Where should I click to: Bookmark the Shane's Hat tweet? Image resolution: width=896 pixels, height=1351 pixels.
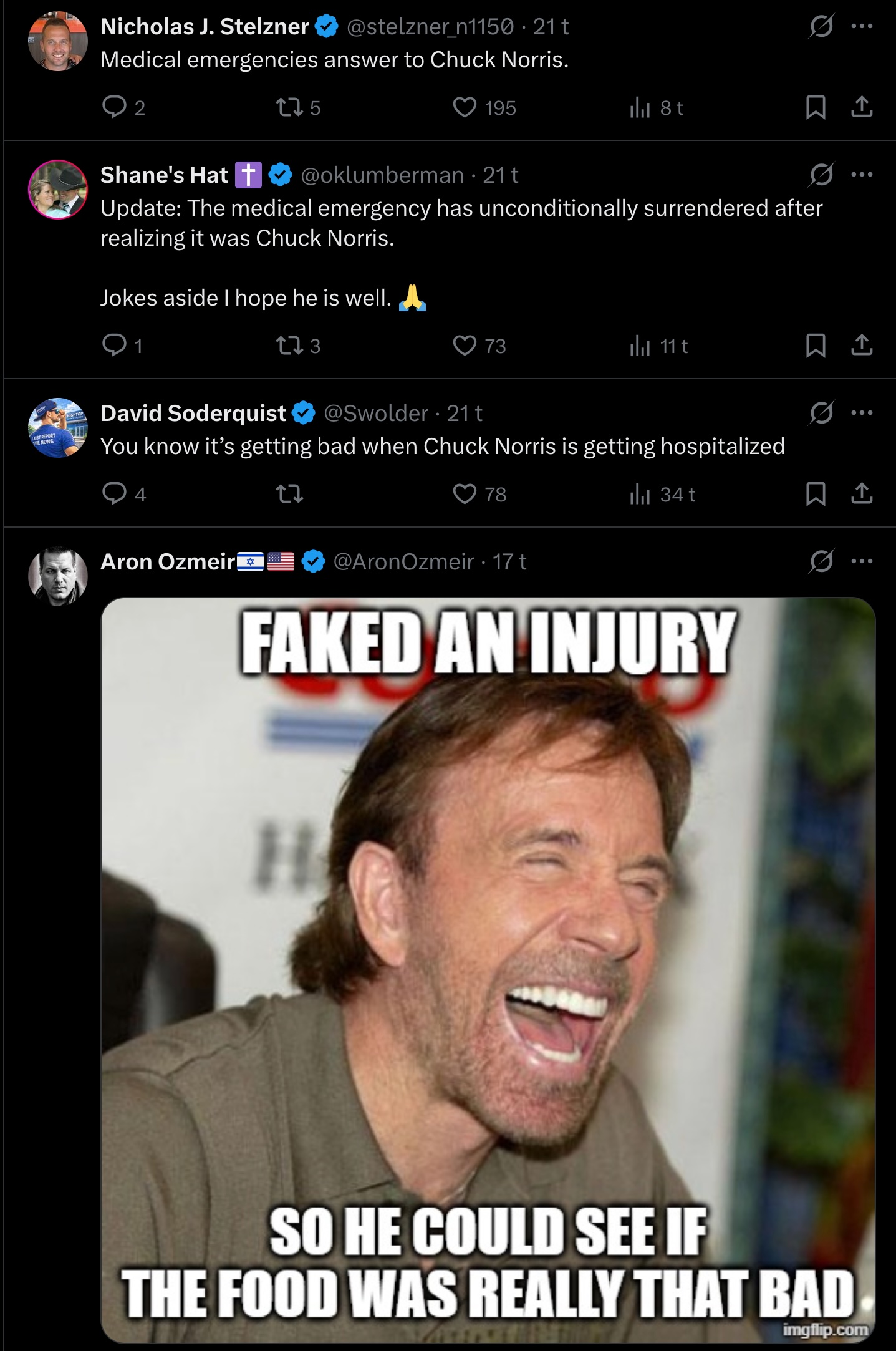tap(816, 346)
